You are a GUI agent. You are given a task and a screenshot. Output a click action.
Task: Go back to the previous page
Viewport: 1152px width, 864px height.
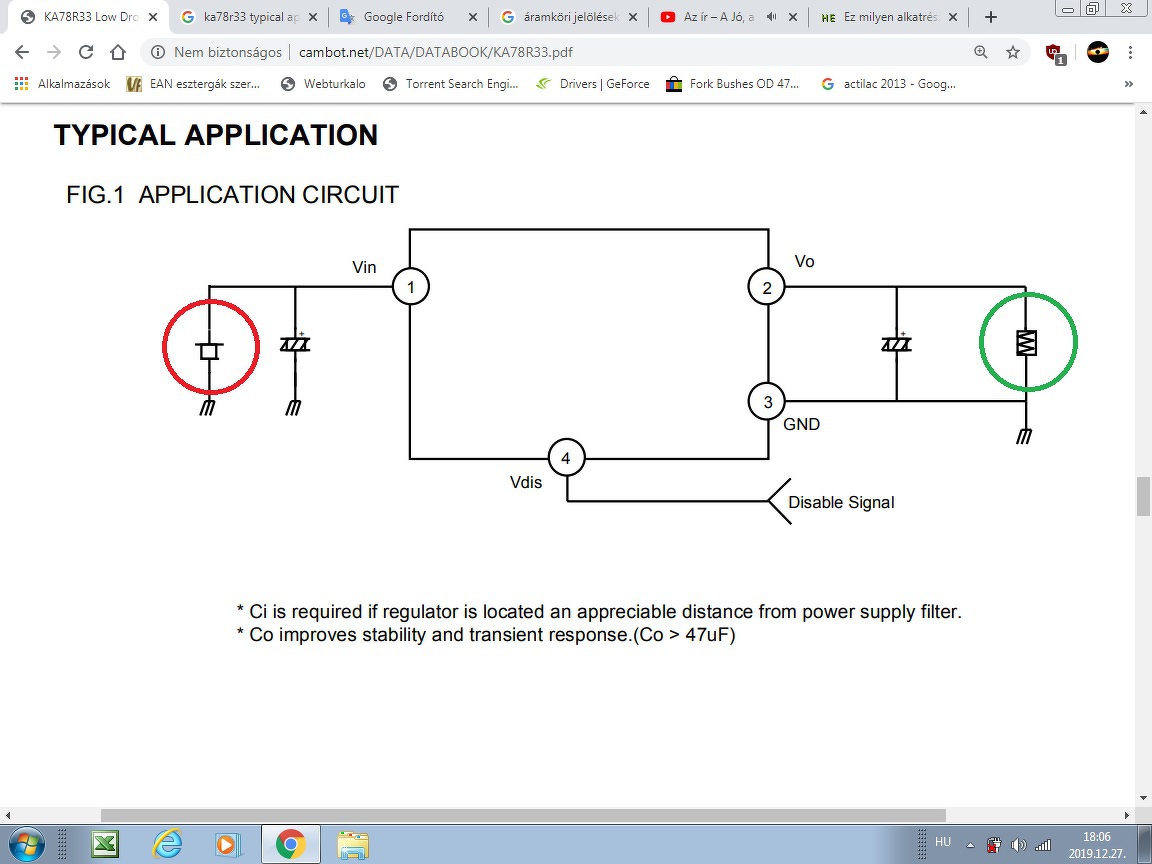pos(22,52)
